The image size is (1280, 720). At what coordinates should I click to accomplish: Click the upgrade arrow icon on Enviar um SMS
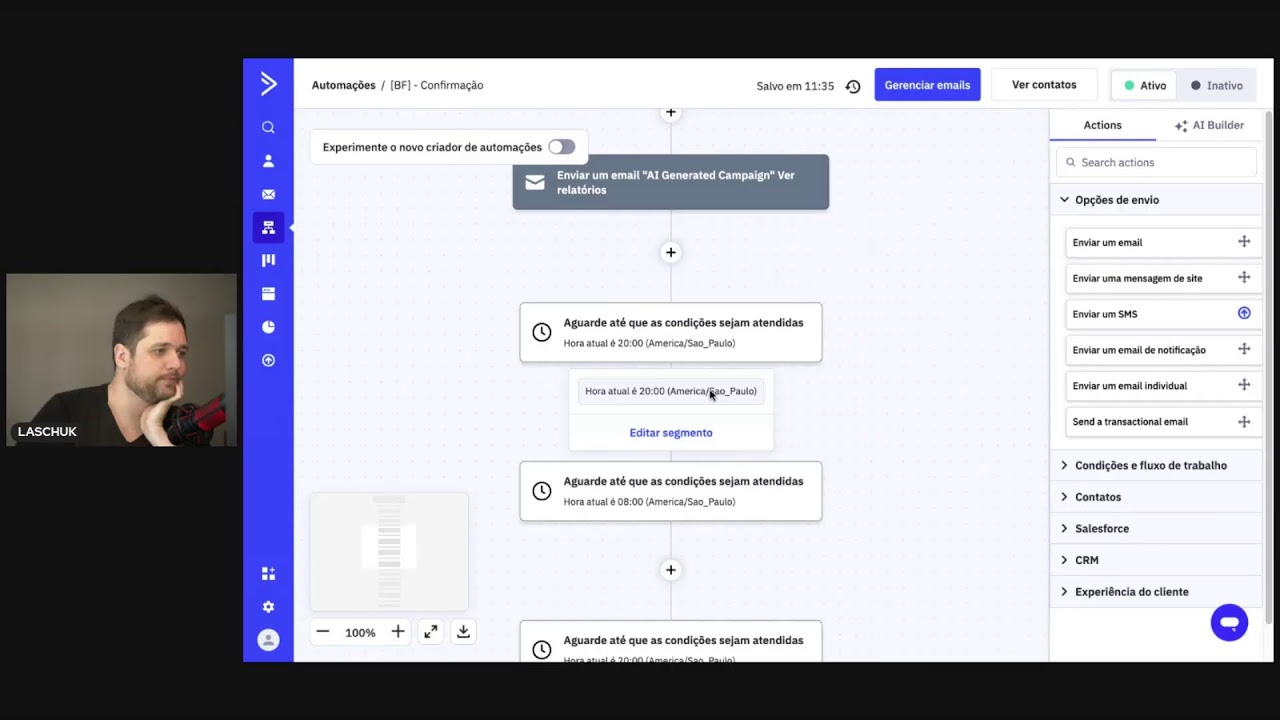point(1244,314)
